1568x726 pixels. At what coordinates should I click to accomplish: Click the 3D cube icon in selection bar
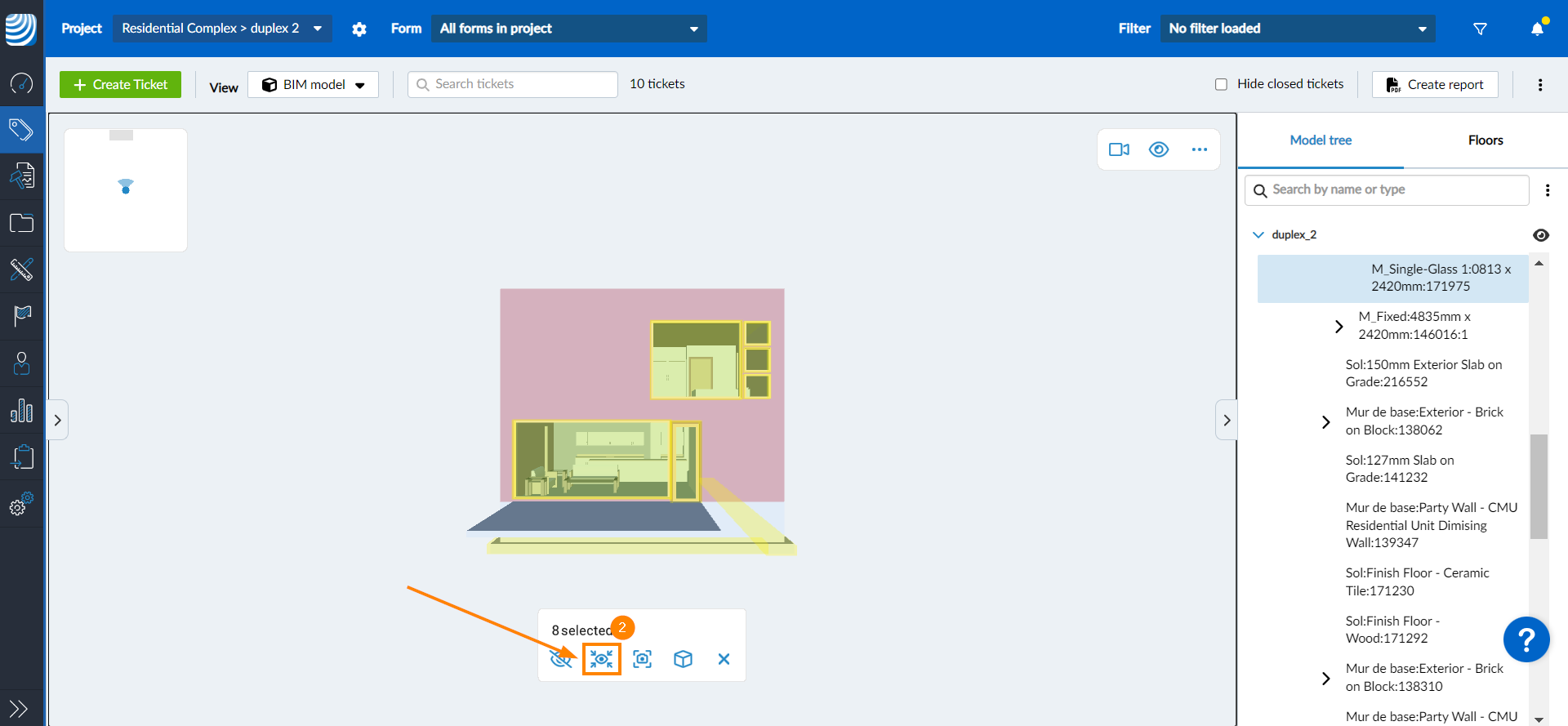tap(683, 659)
